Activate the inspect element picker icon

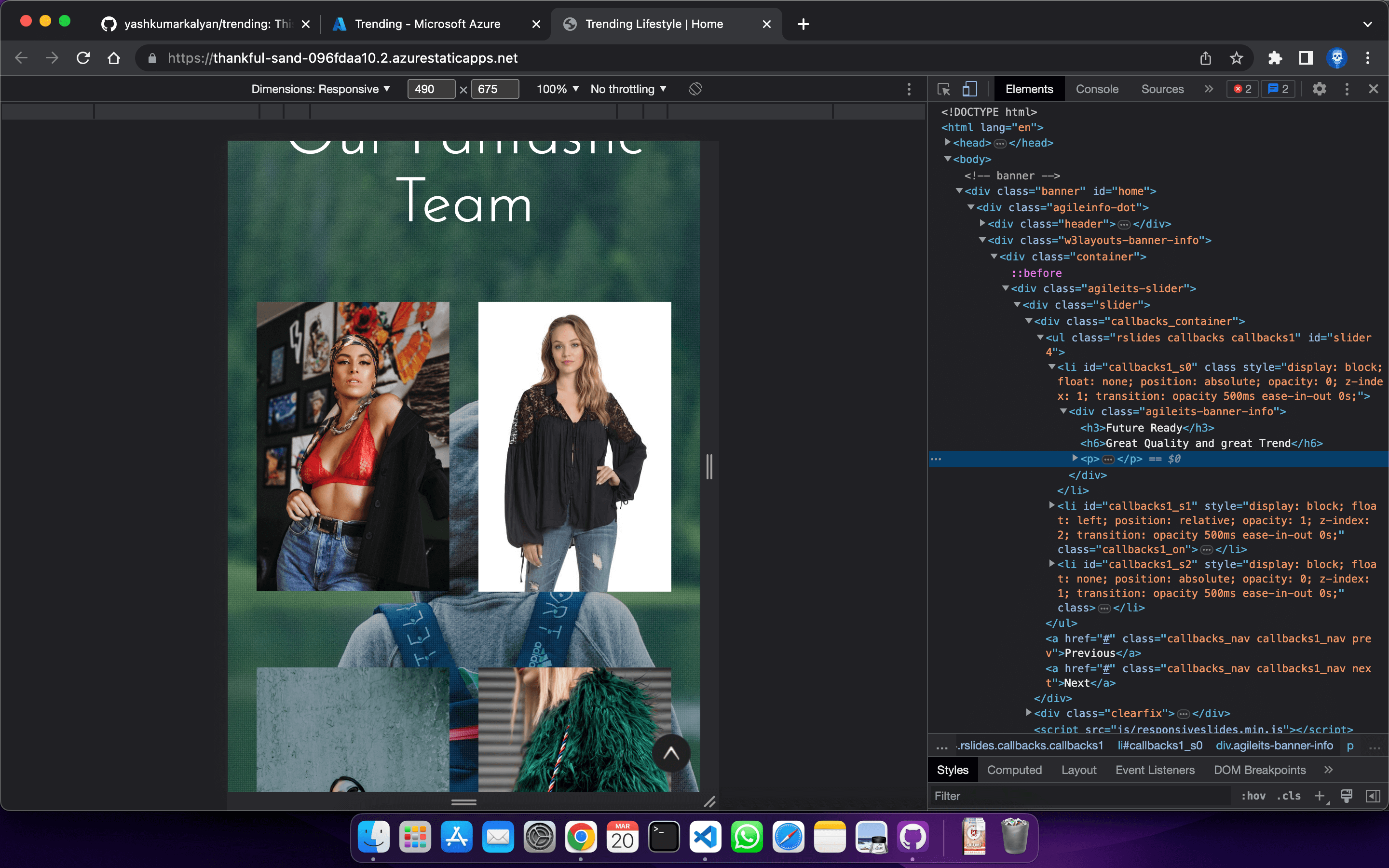tap(943, 89)
